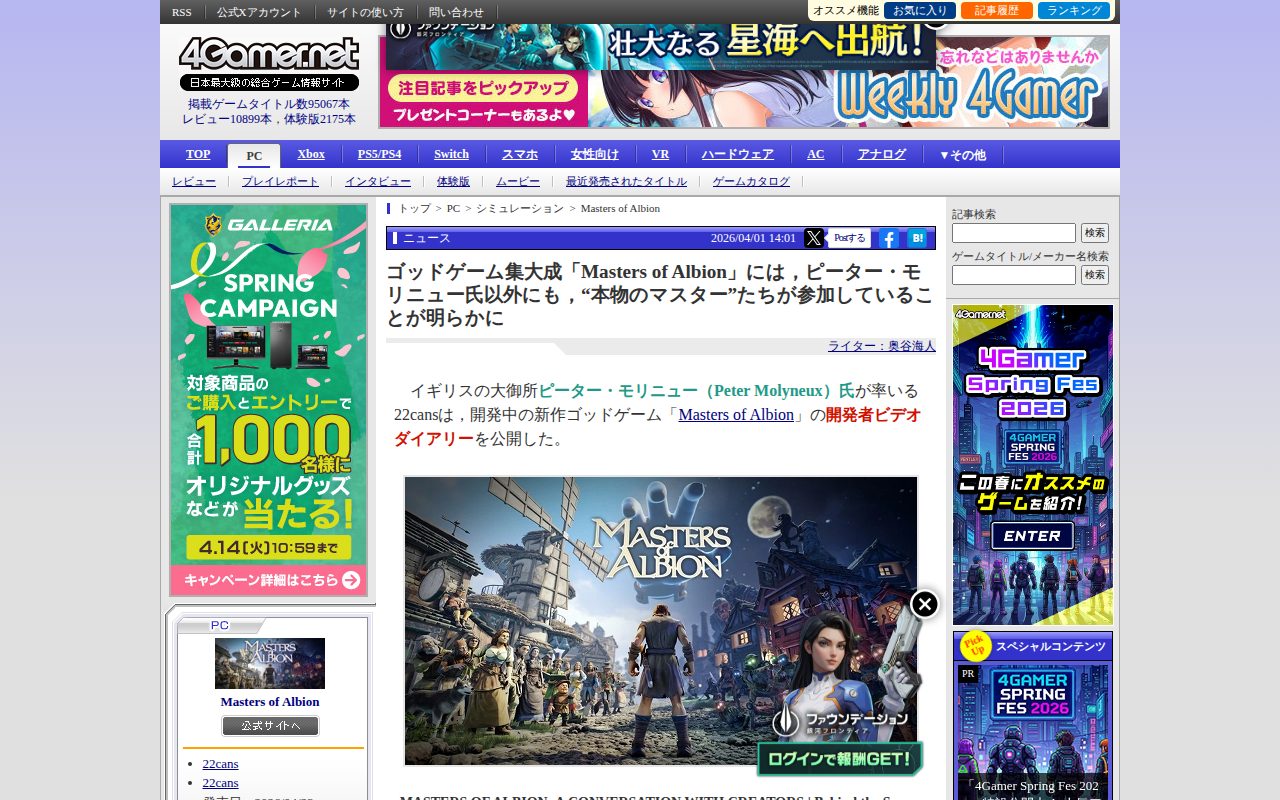The height and width of the screenshot is (800, 1280).
Task: Open レビュー submenu link
Action: tap(194, 181)
